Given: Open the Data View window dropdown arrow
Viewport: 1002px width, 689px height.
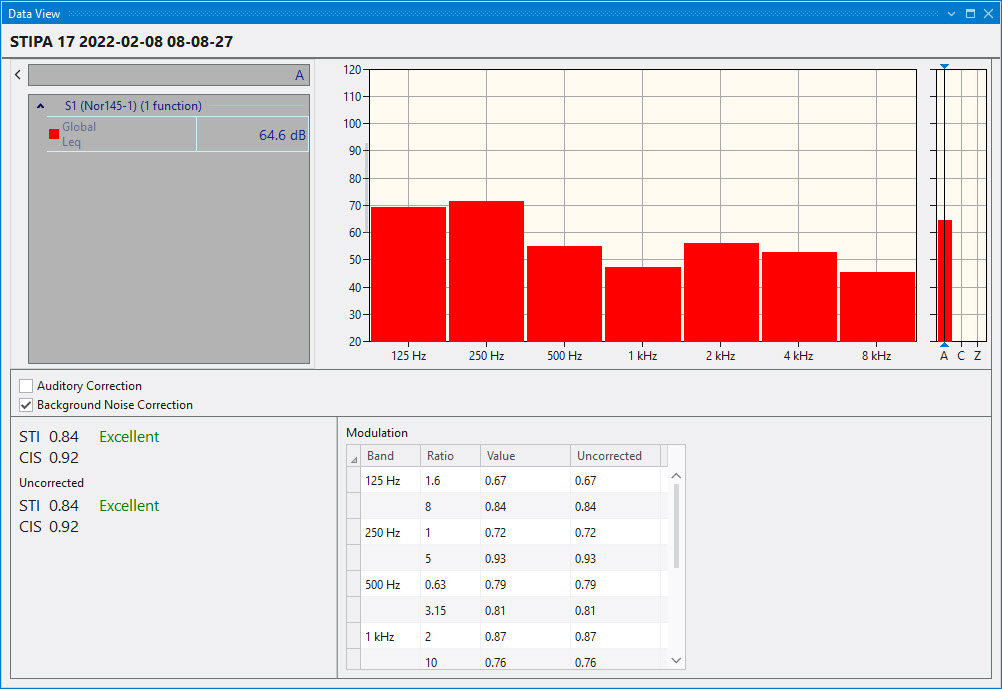Looking at the screenshot, I should pos(951,14).
